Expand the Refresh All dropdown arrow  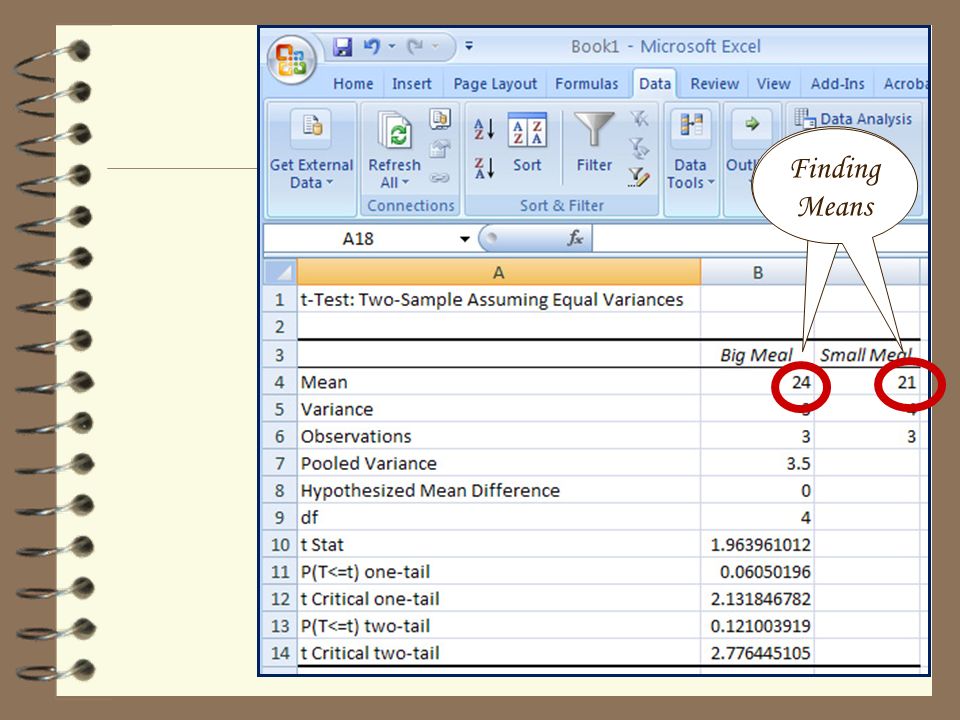[405, 182]
